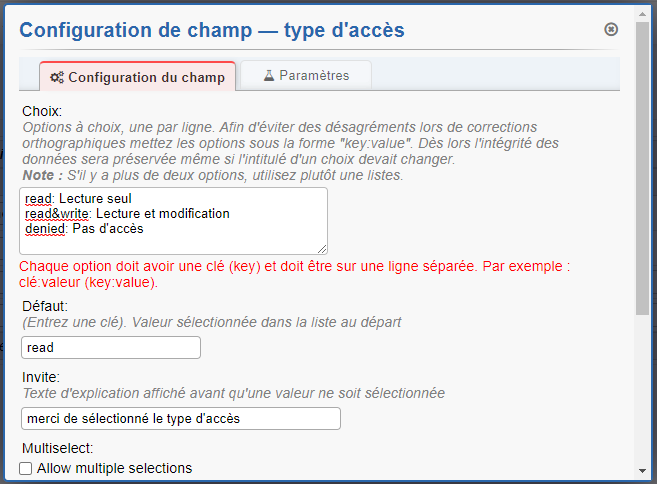657x484 pixels.
Task: Click scrollbar down arrow in dialog
Action: coord(641,470)
